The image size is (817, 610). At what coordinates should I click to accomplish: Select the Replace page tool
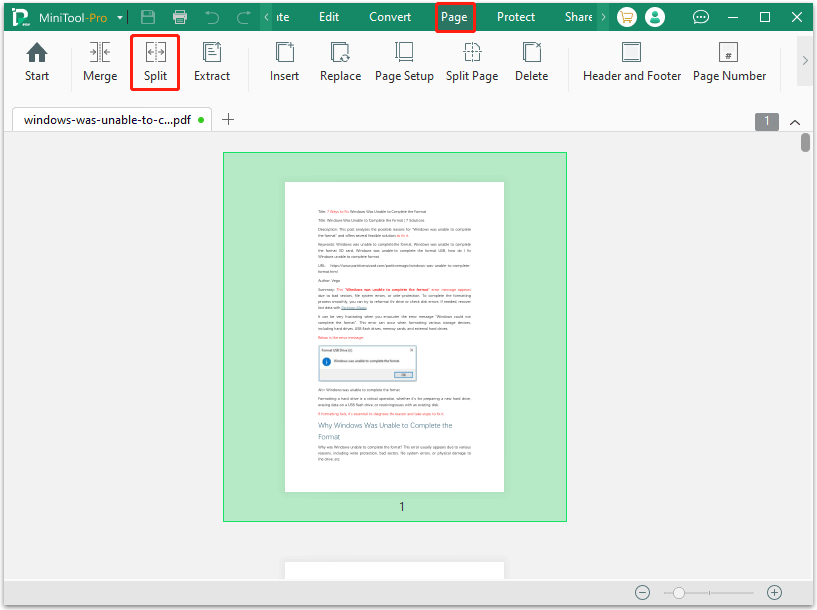pos(340,62)
